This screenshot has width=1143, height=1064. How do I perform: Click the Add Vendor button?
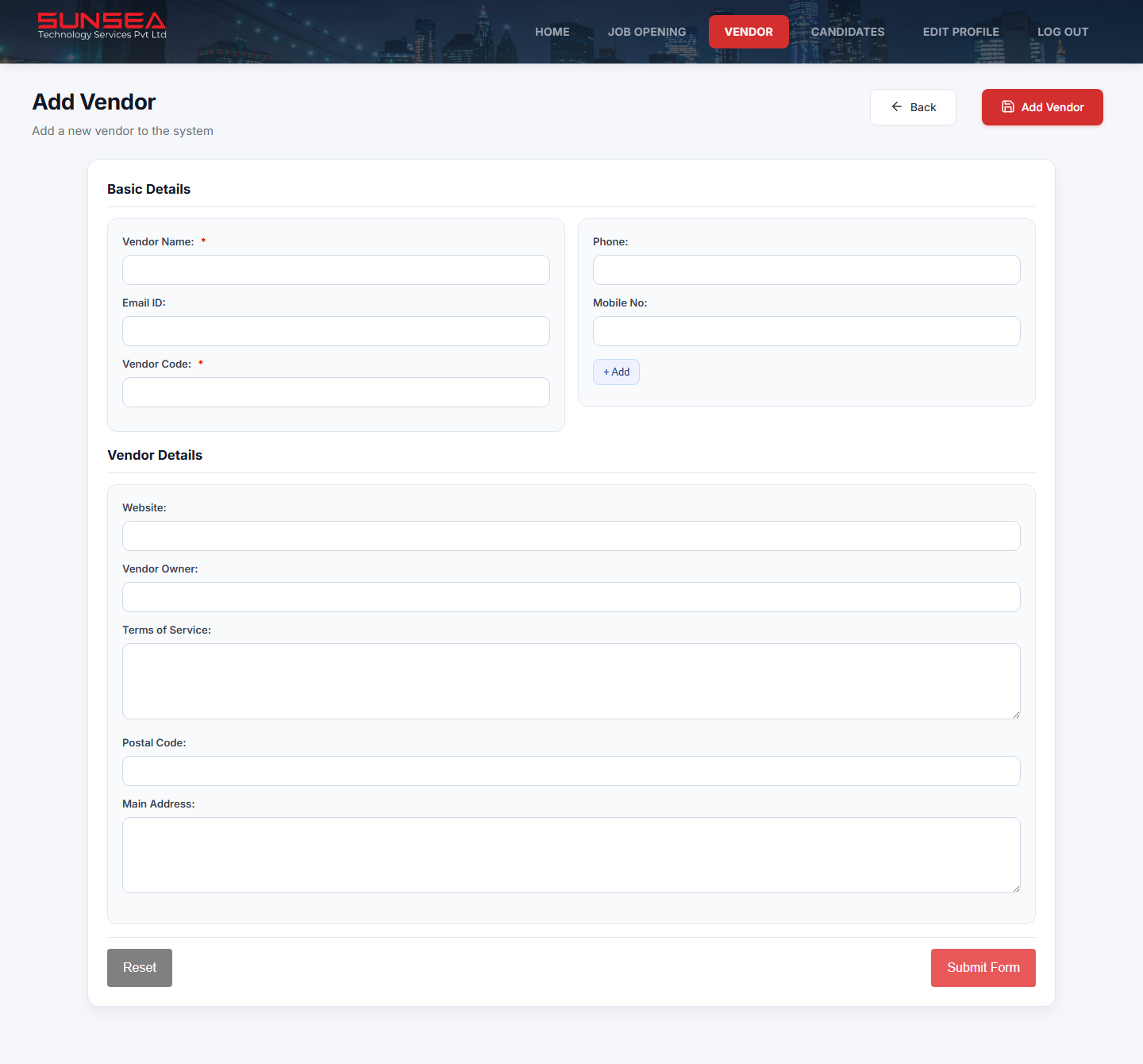[x=1042, y=106]
